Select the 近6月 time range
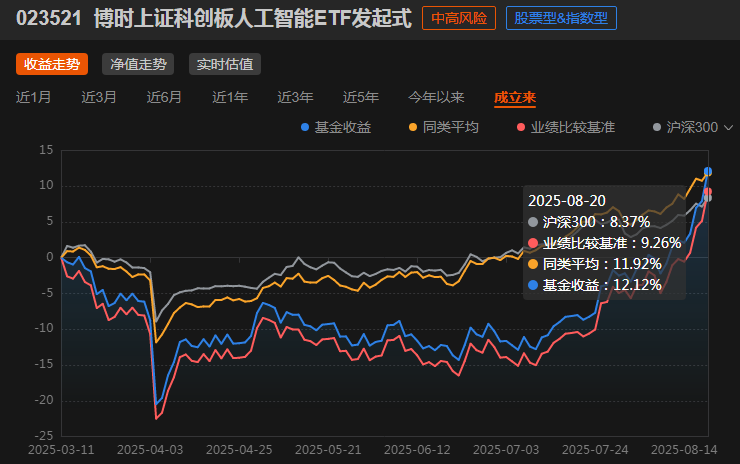This screenshot has width=740, height=464. pyautogui.click(x=164, y=97)
